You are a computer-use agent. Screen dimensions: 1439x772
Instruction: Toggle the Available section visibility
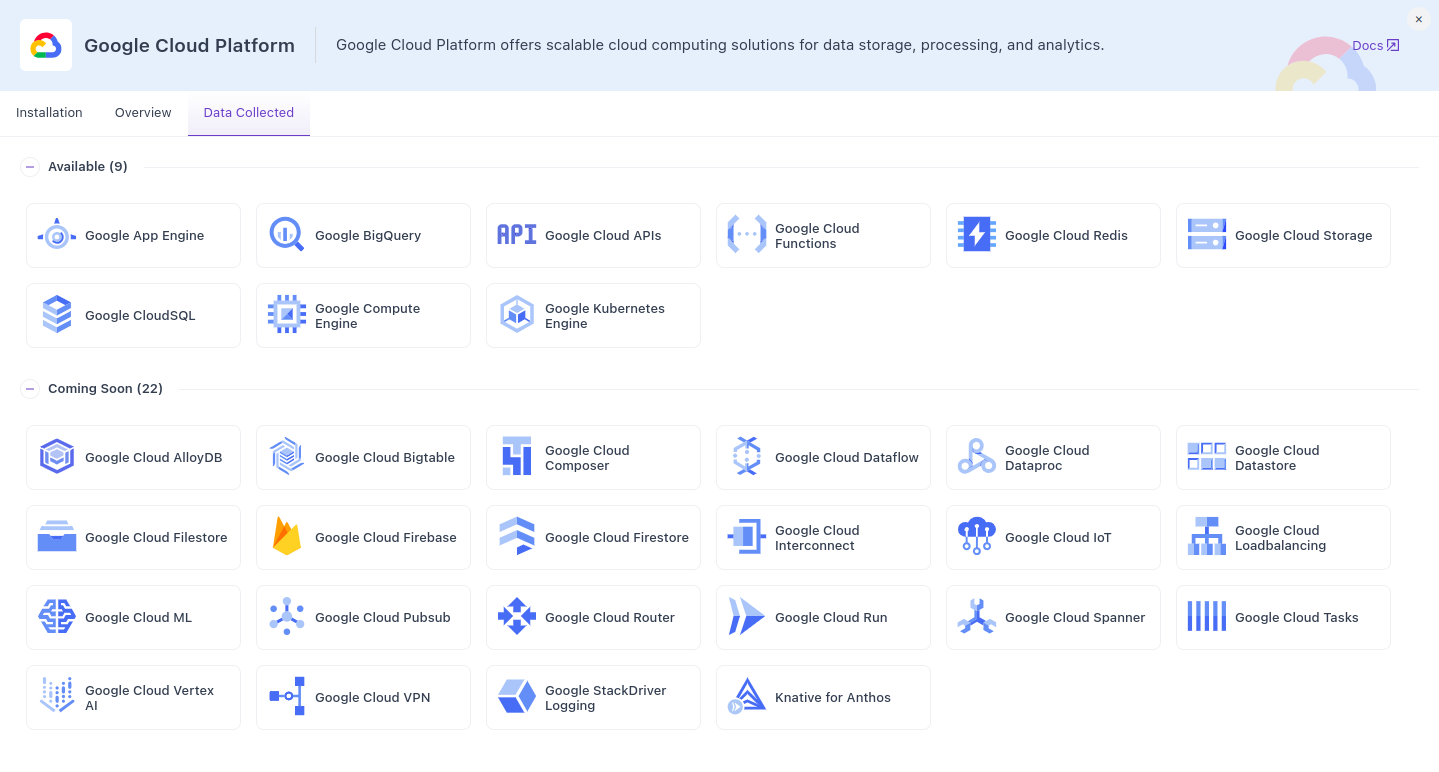coord(30,166)
